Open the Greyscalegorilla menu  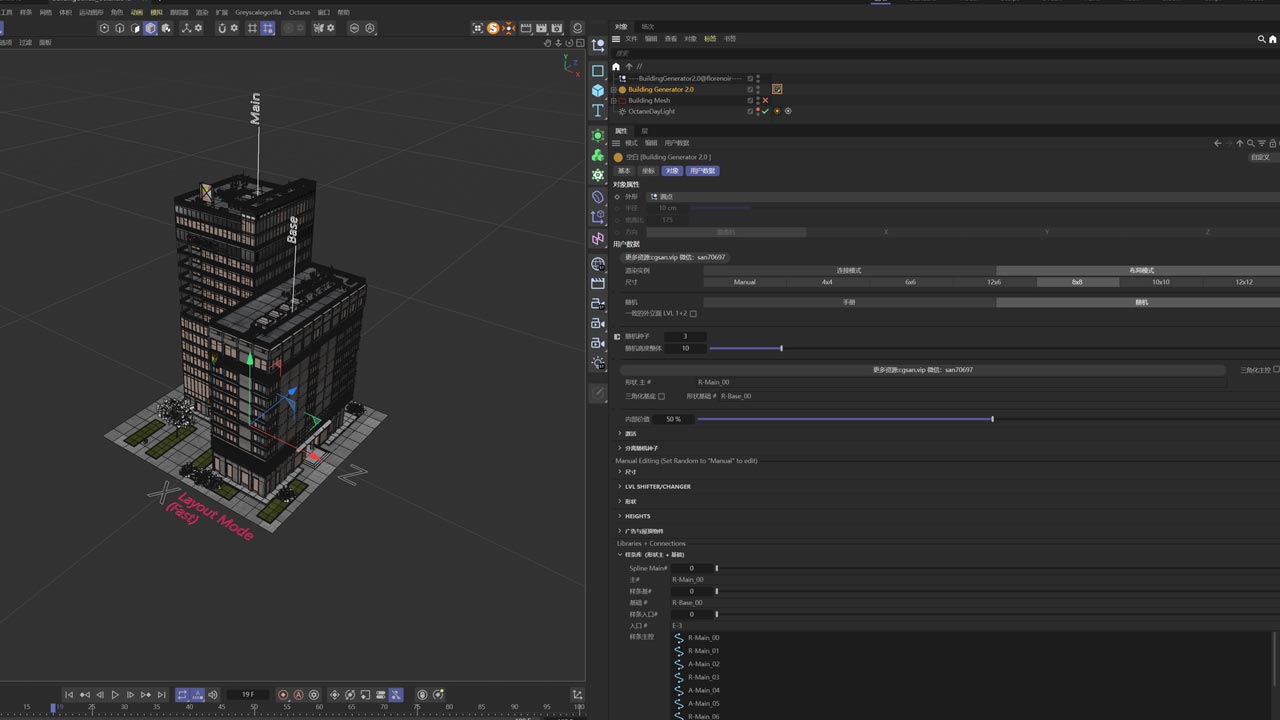pyautogui.click(x=258, y=13)
